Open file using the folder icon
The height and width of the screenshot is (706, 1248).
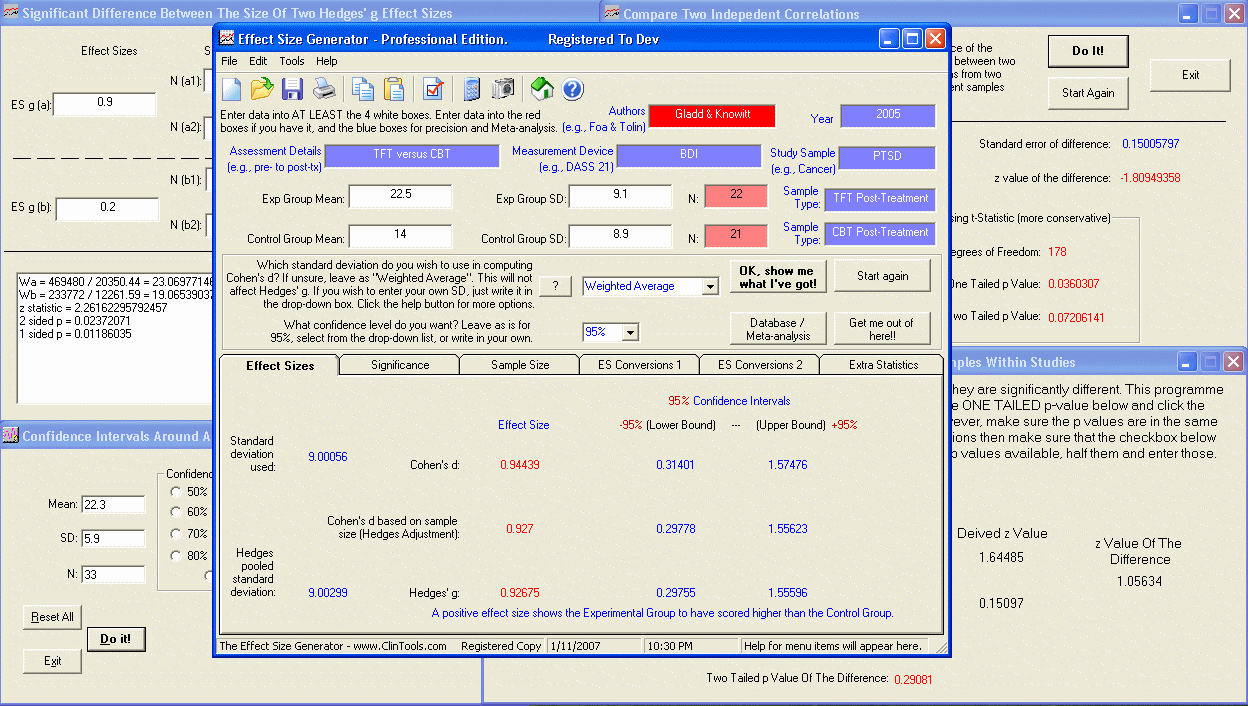coord(262,89)
